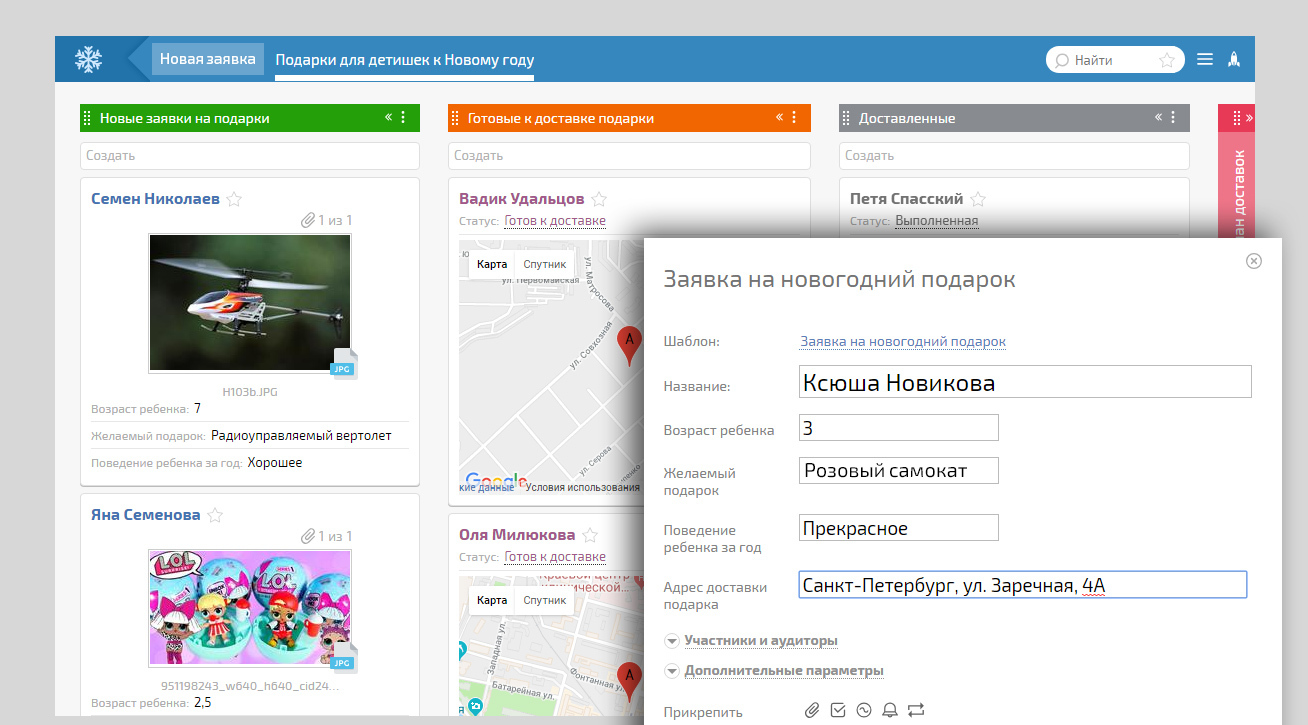Expand Участники и аудиторы section

tap(760, 641)
